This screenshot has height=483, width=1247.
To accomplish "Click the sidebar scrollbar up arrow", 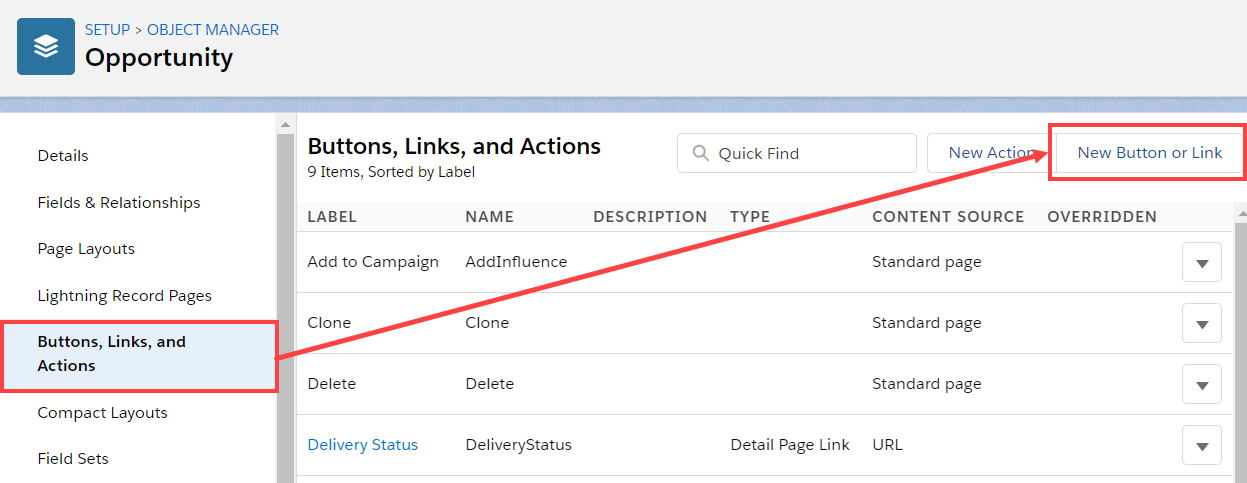I will pyautogui.click(x=285, y=125).
